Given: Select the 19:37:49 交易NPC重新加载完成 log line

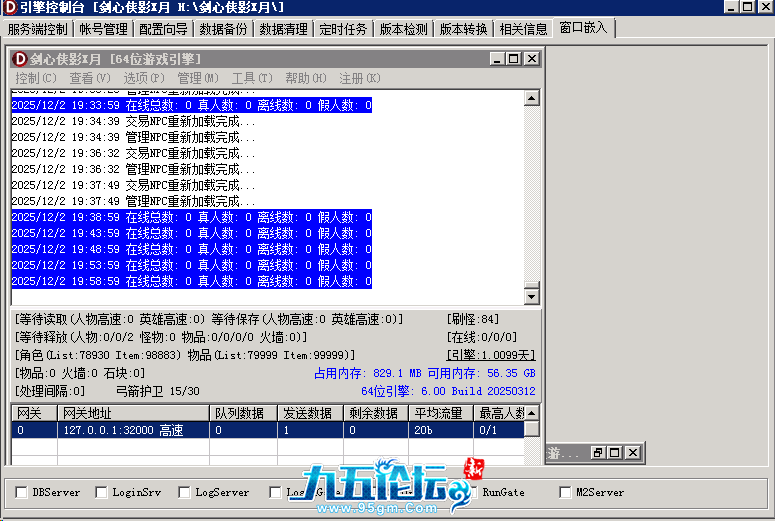Looking at the screenshot, I should tap(133, 185).
